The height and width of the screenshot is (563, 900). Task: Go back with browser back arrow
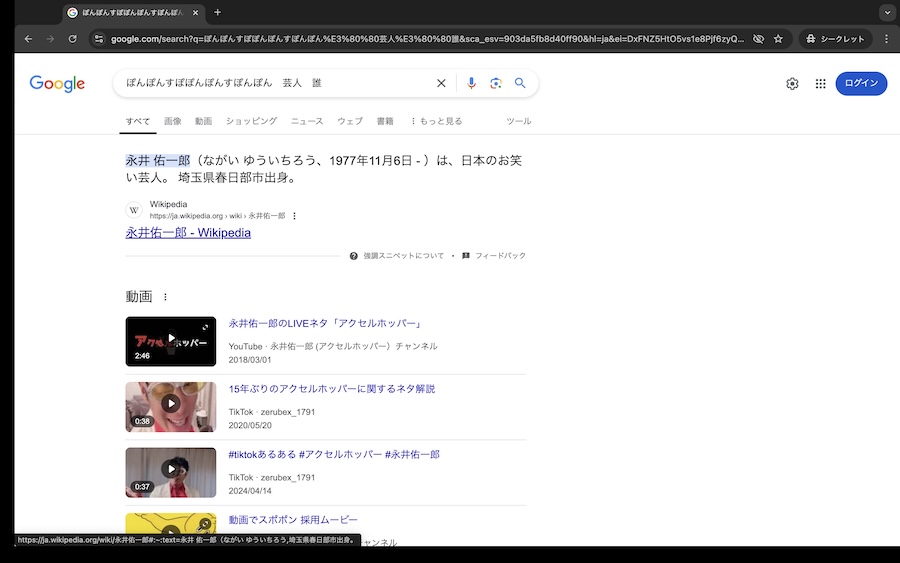[x=28, y=39]
